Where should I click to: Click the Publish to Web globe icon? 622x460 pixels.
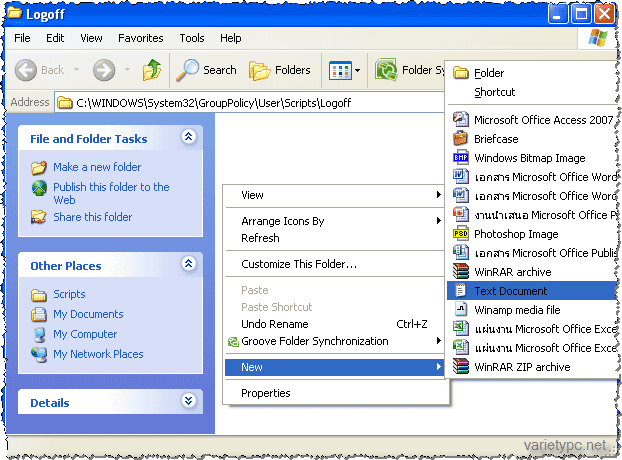tap(39, 188)
